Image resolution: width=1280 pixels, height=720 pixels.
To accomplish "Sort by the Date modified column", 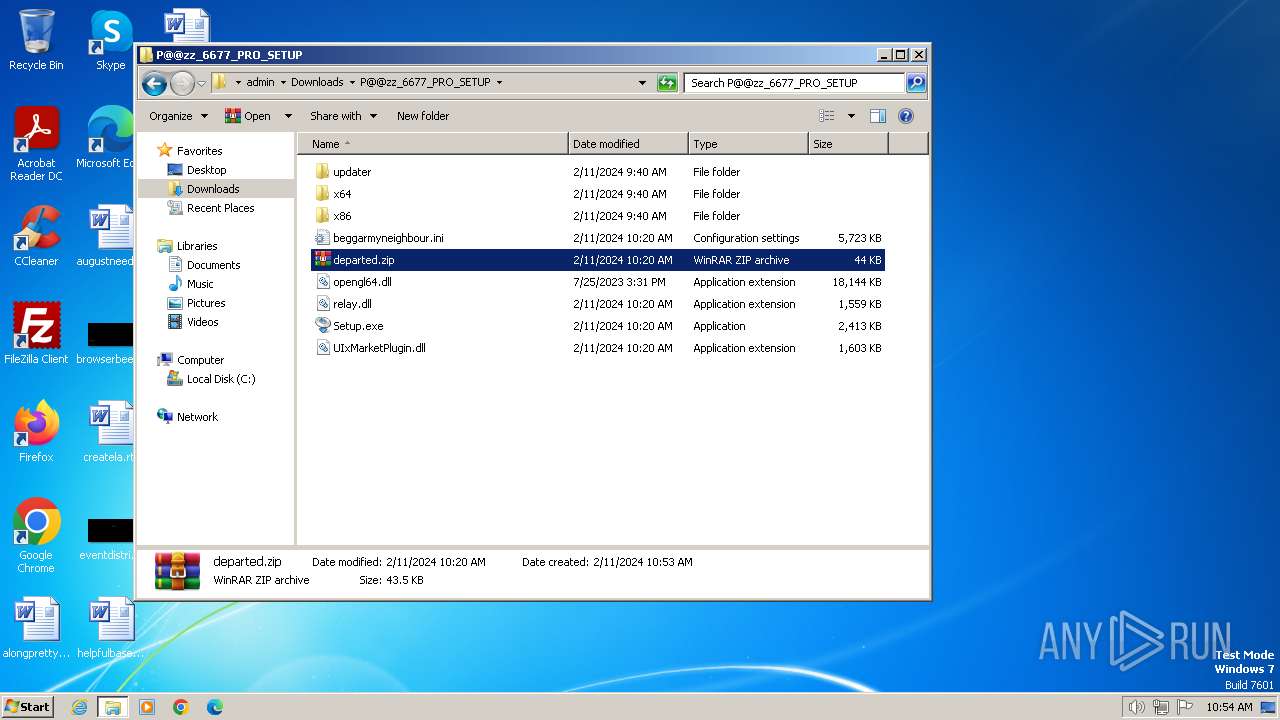I will pyautogui.click(x=628, y=144).
